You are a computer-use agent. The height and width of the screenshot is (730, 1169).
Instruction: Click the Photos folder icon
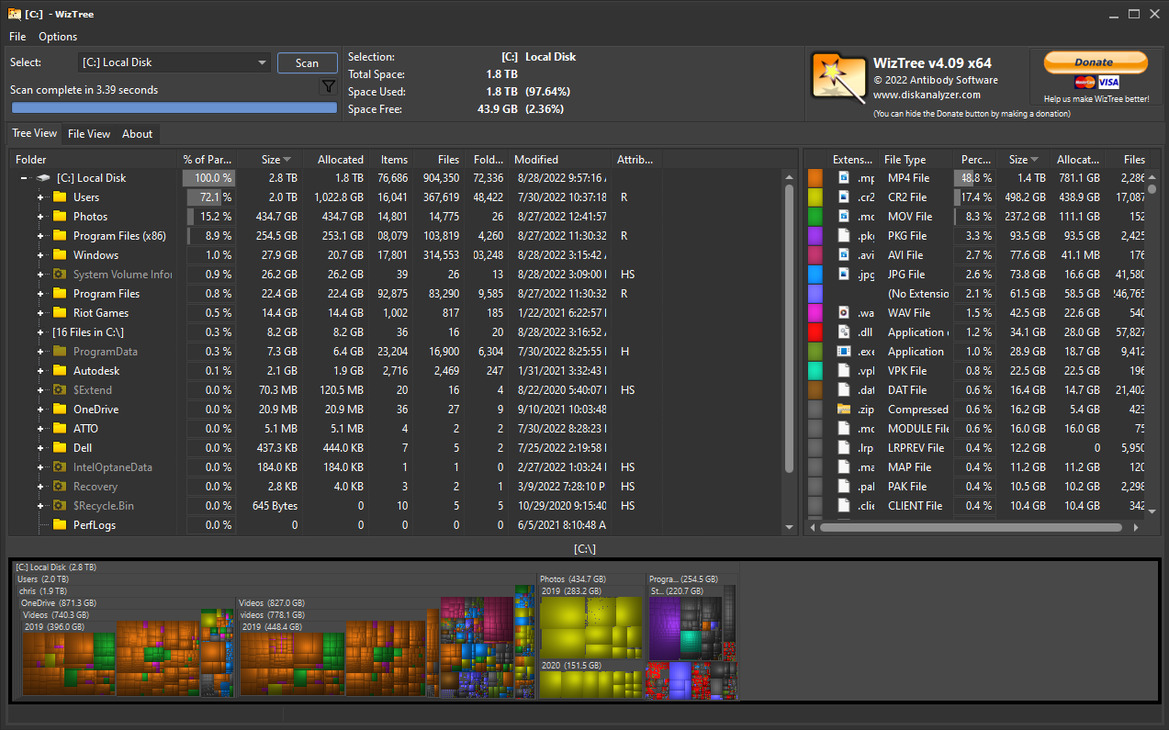pyautogui.click(x=60, y=216)
